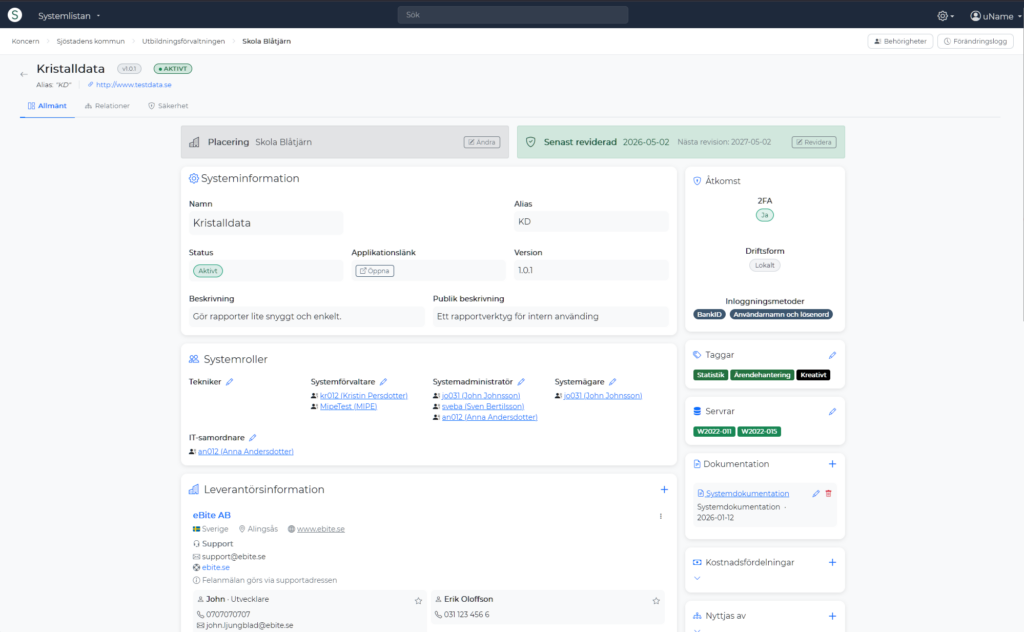The height and width of the screenshot is (632, 1024).
Task: Click the Användarnamn och lösenord badge
Action: (780, 315)
